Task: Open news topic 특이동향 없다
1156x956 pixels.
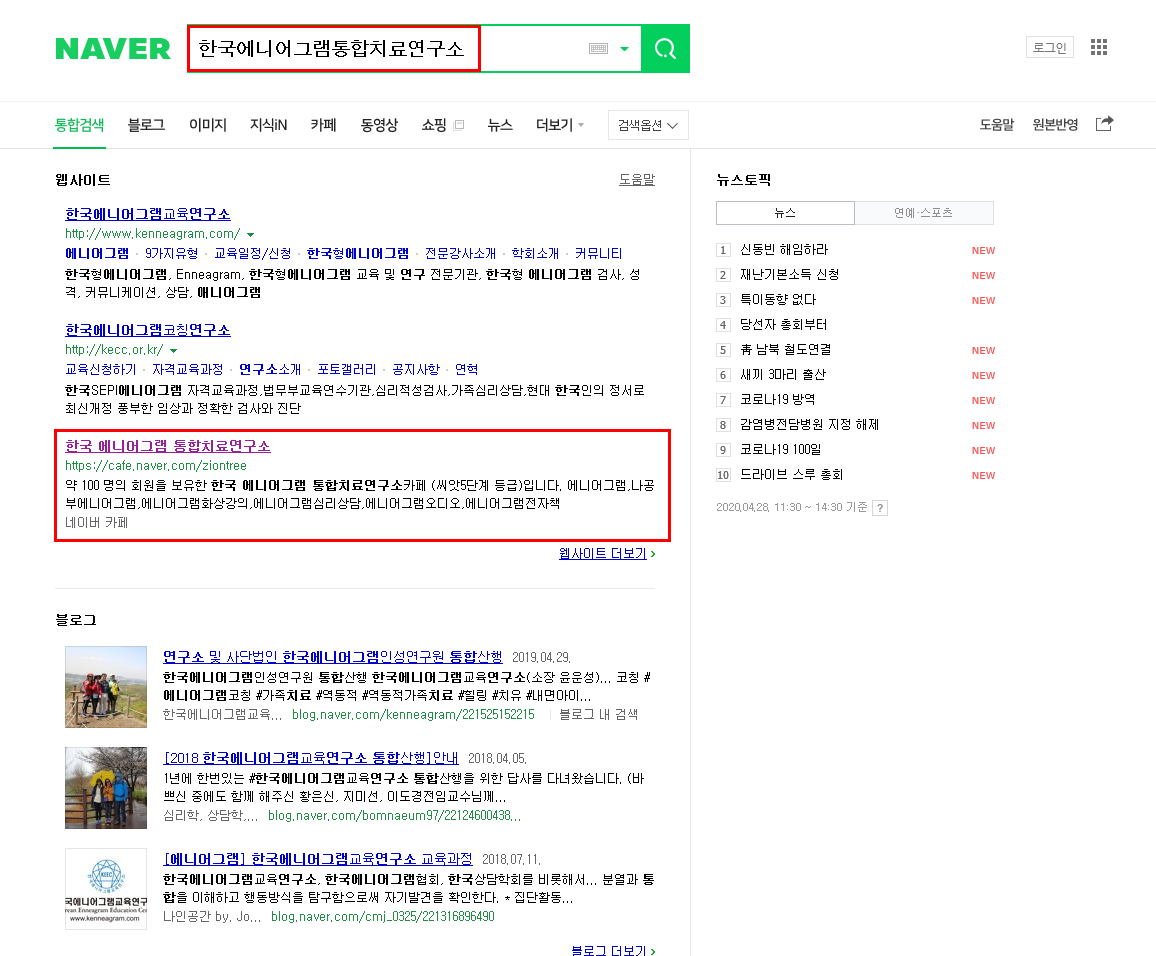Action: coord(778,300)
